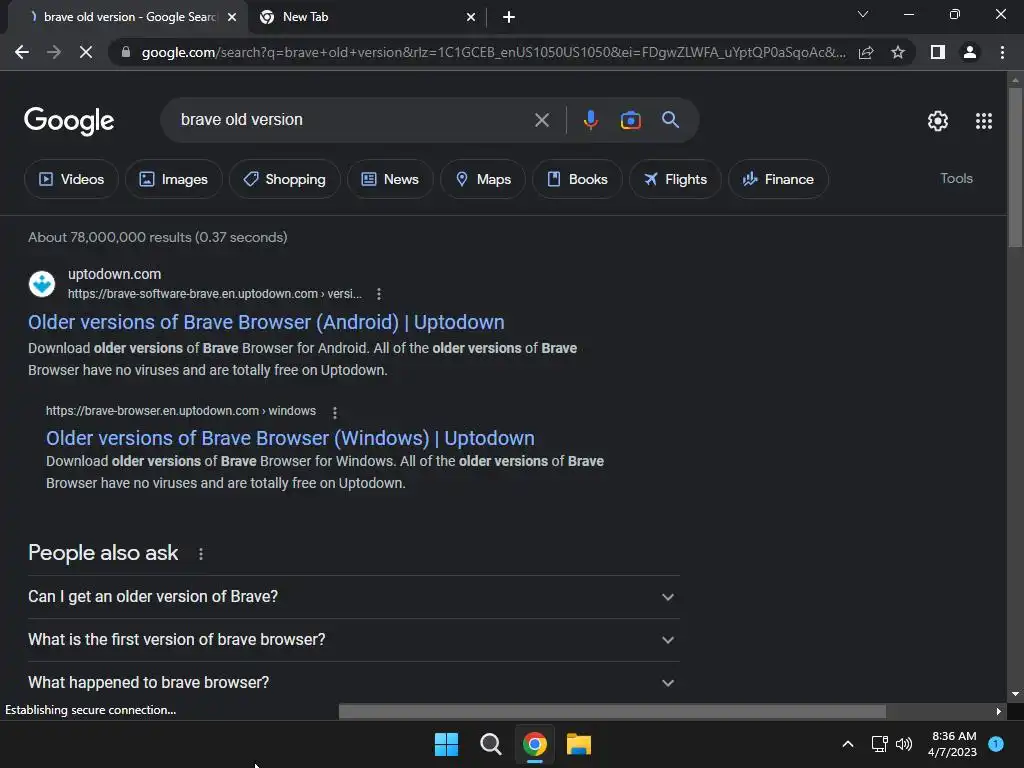
Task: Bookmark this tab with the star icon
Action: (898, 52)
